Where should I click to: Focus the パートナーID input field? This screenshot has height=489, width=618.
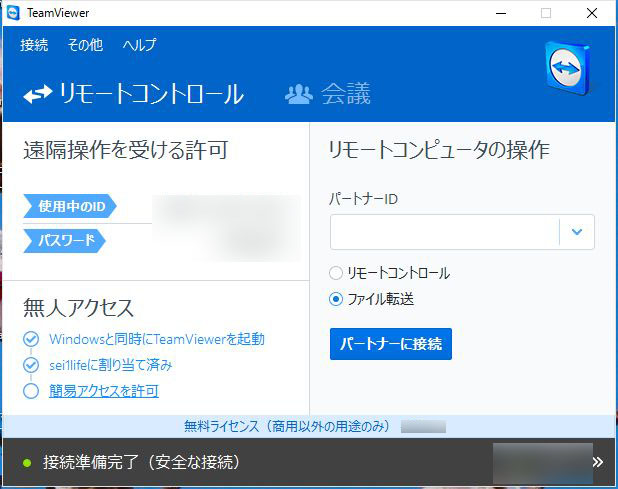pos(445,232)
